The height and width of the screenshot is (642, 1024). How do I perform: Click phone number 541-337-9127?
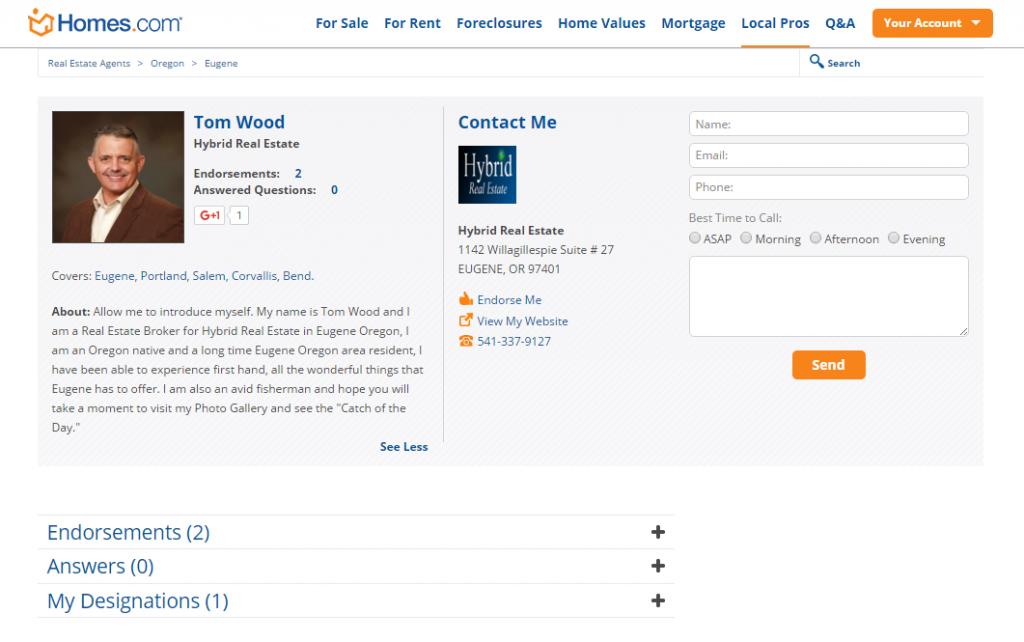[x=514, y=342]
